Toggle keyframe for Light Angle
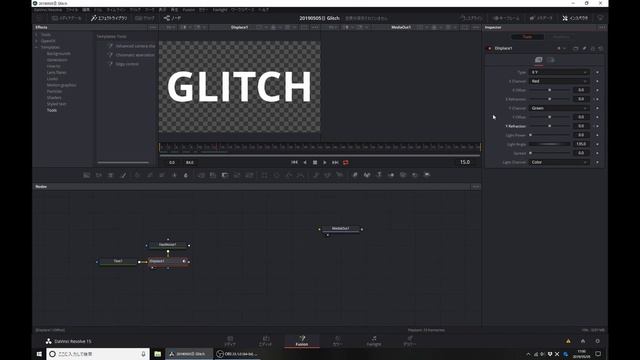Image resolution: width=640 pixels, height=360 pixels. click(597, 144)
